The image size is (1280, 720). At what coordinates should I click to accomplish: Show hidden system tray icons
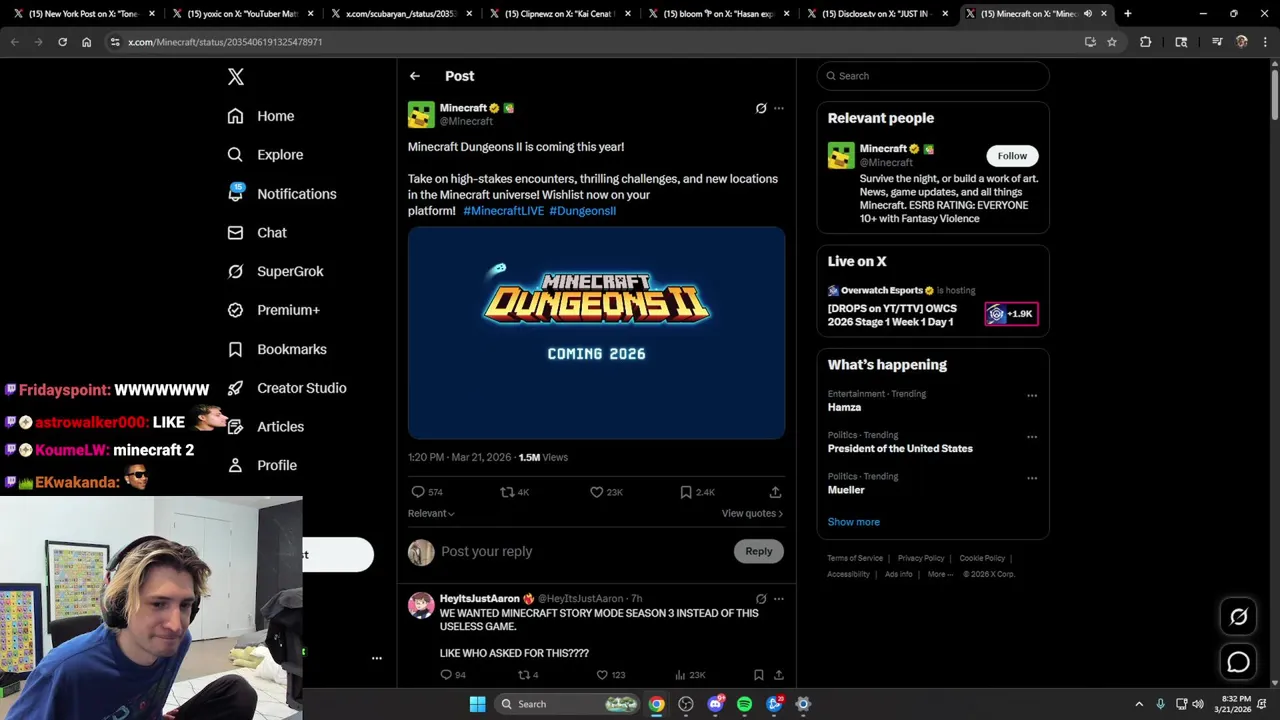click(1138, 704)
